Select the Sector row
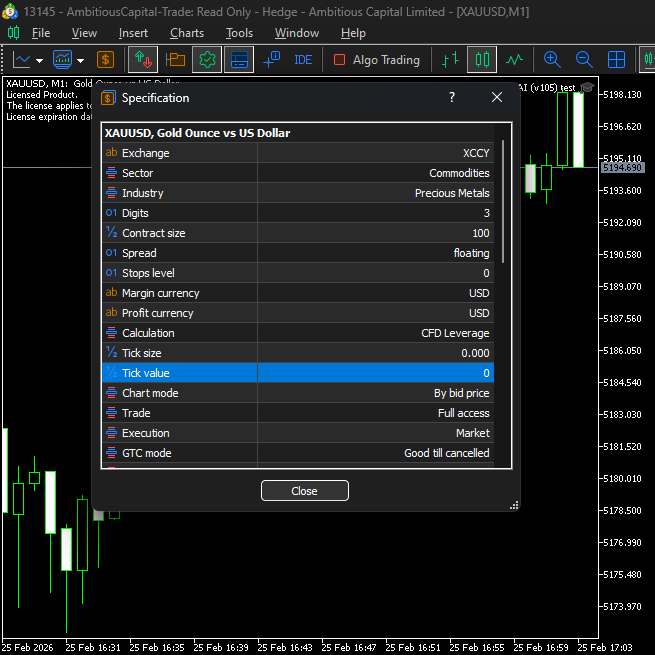 (x=298, y=173)
